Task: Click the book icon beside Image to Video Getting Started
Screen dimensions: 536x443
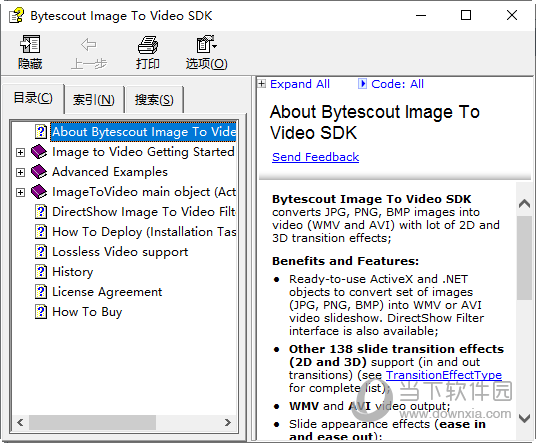Action: click(x=39, y=152)
